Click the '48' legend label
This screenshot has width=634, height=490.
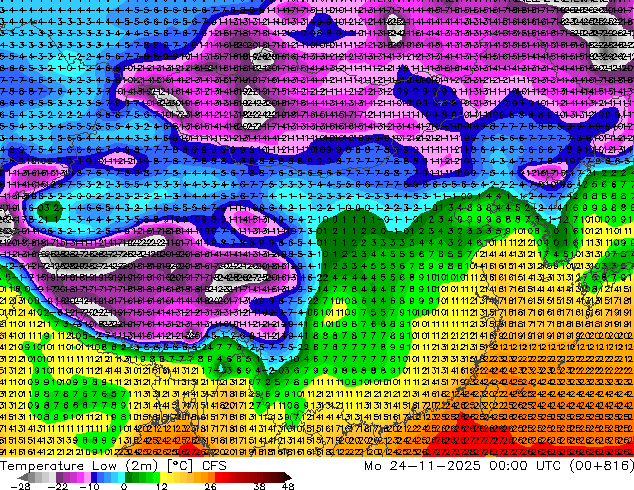coord(288,486)
